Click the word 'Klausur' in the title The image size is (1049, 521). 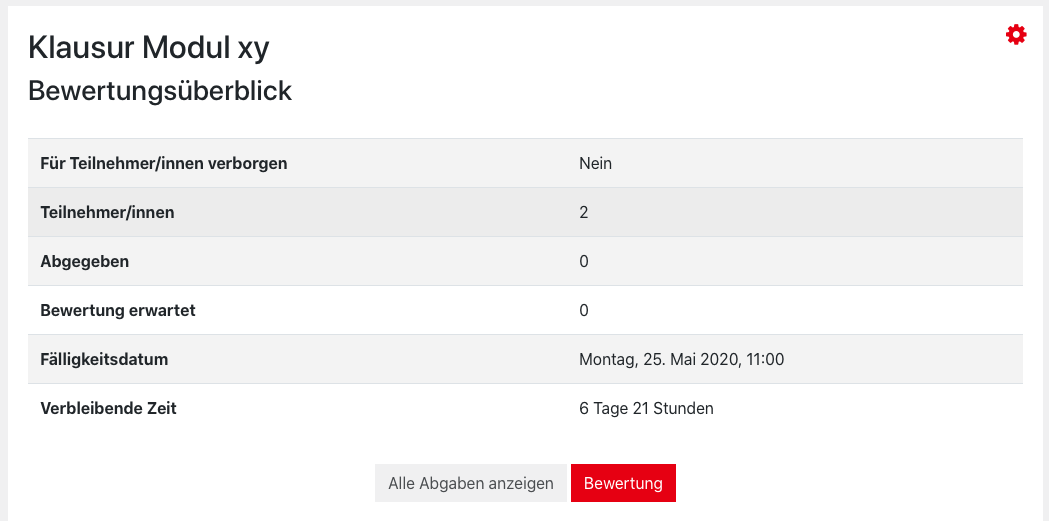click(x=81, y=47)
